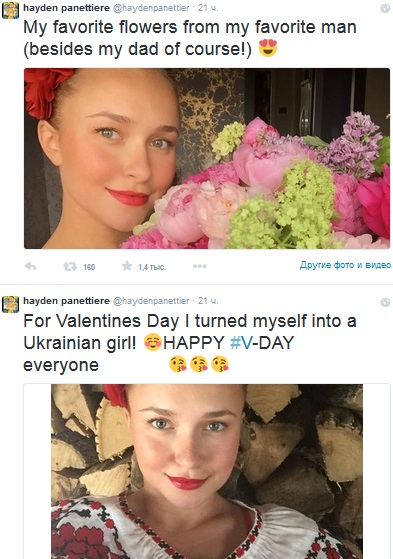This screenshot has height=559, width=393.
Task: Open hayden panettiere name on Valentines tweet
Action: [66, 301]
